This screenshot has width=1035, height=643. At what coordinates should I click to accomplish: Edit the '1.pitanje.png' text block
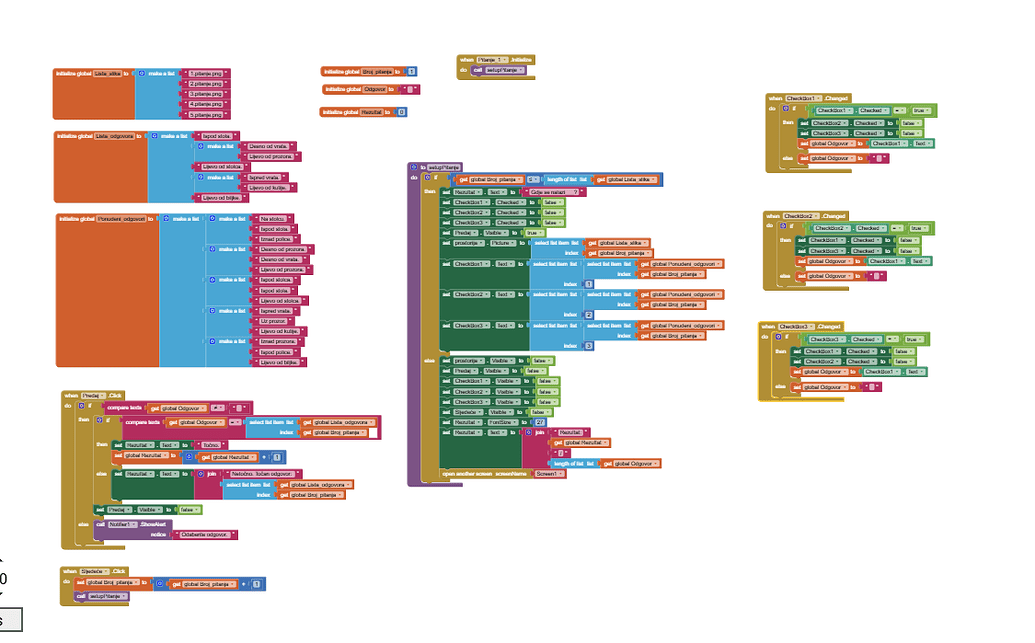[x=207, y=74]
